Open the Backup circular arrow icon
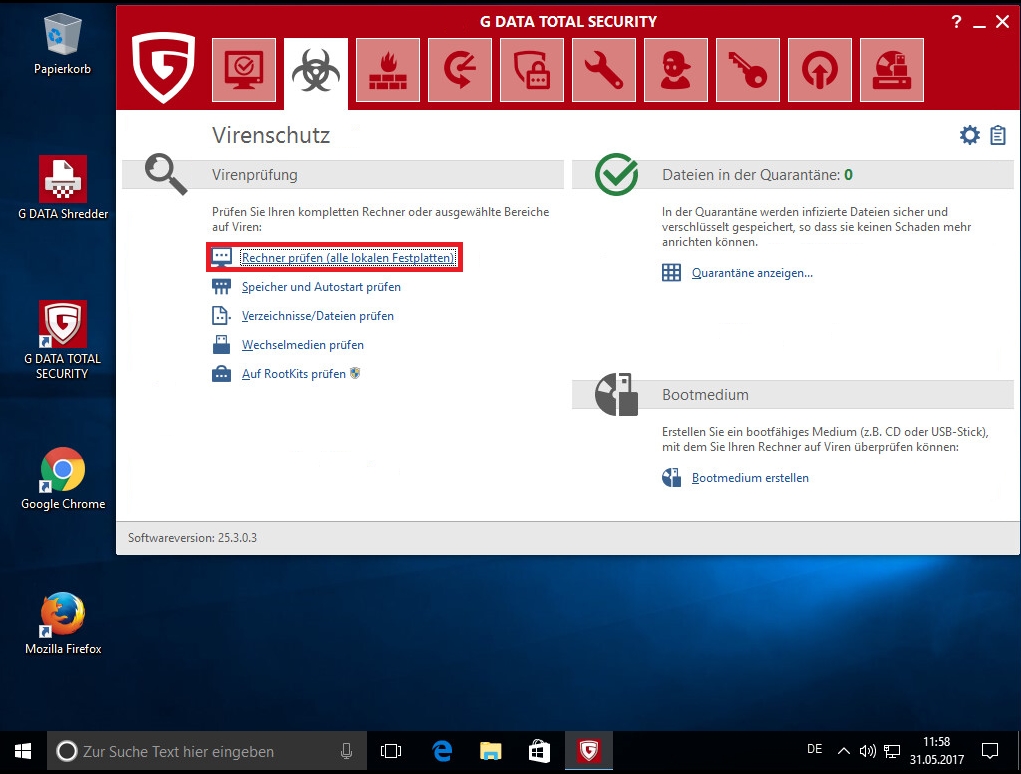Viewport: 1021px width, 774px height. 460,70
